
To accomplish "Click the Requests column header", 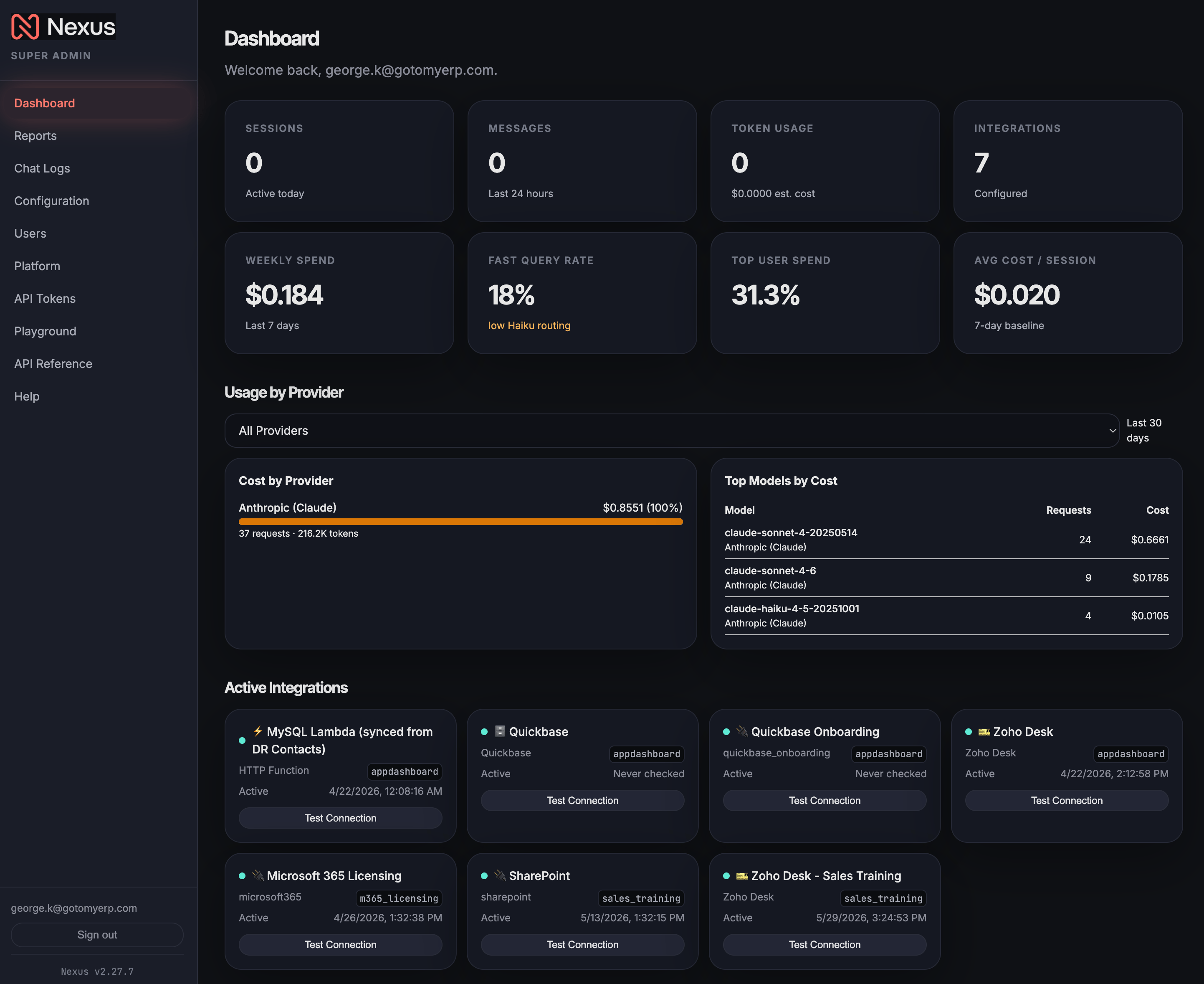I will point(1069,510).
